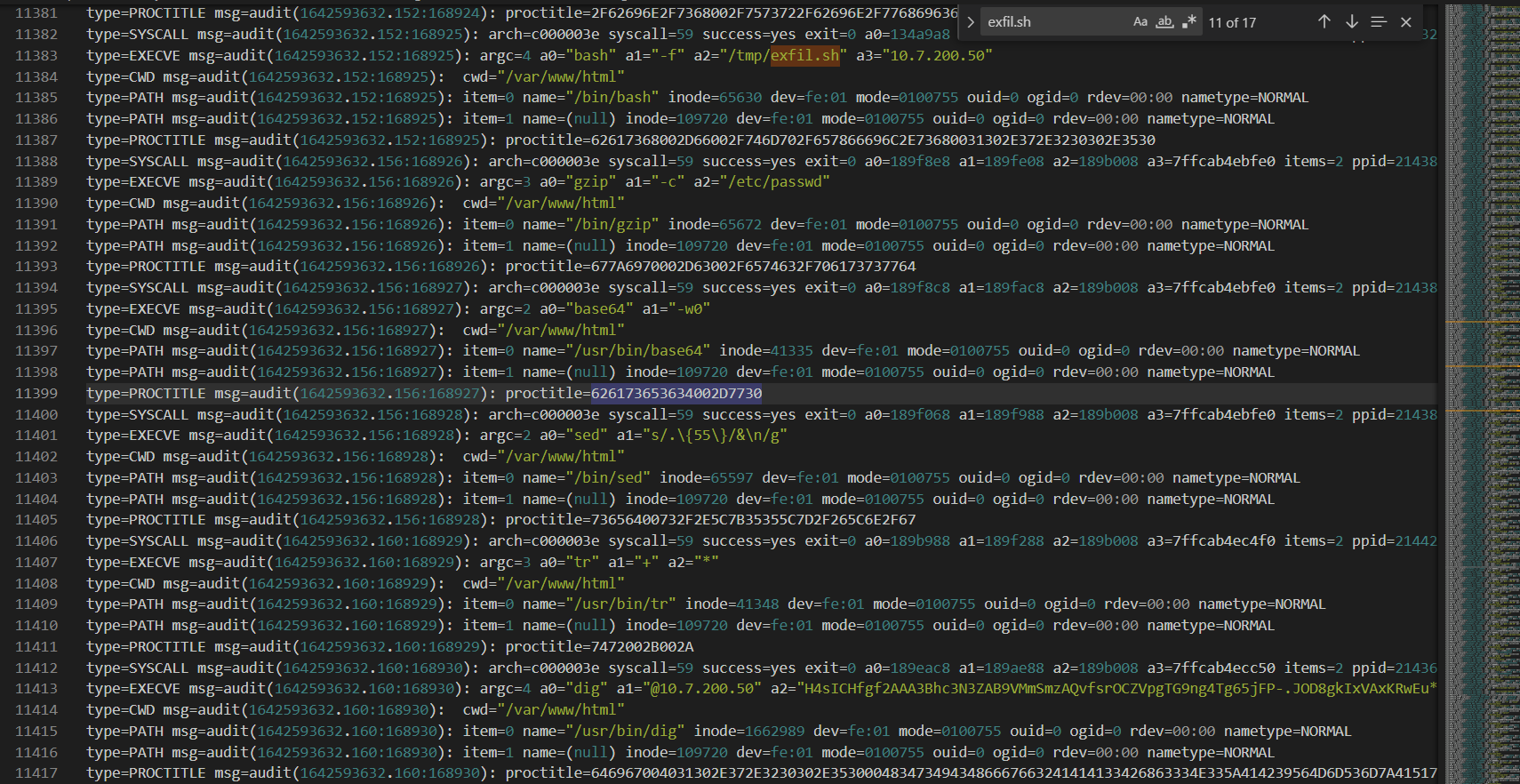This screenshot has width=1520, height=784.
Task: Go to next match arrow
Action: pyautogui.click(x=1352, y=22)
